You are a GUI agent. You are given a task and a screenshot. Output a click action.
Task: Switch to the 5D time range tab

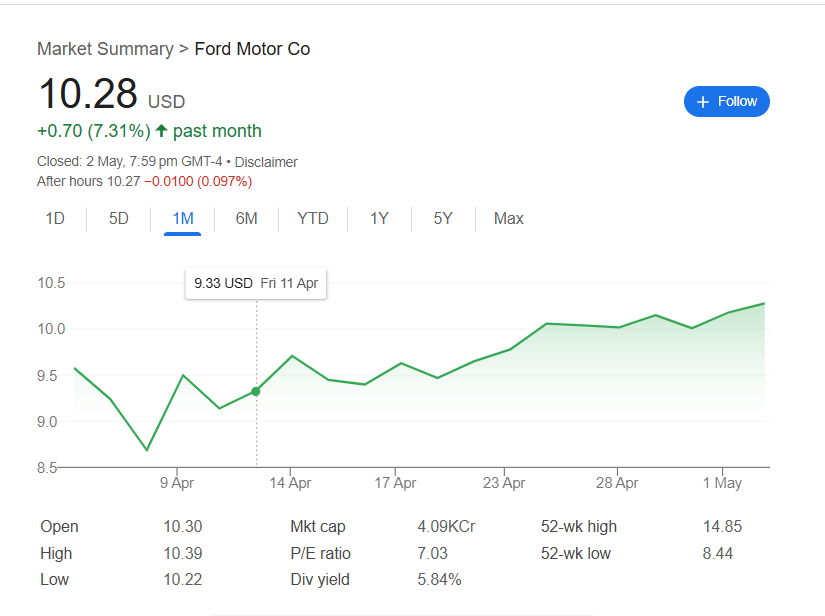118,218
